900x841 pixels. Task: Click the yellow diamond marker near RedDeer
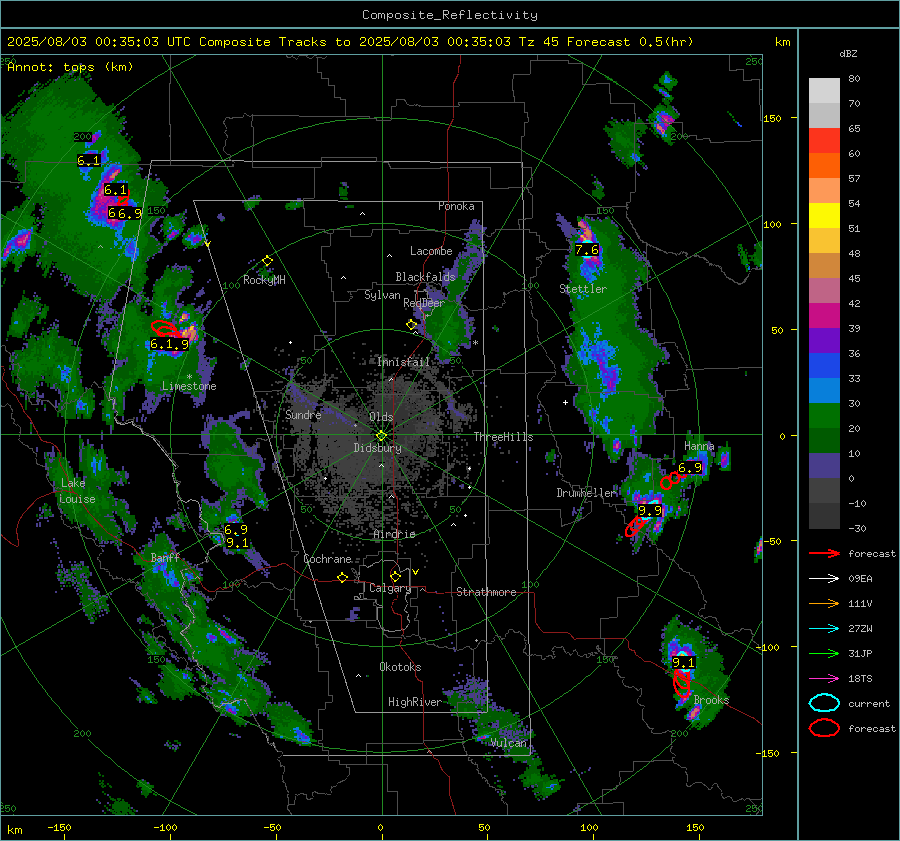click(x=411, y=324)
